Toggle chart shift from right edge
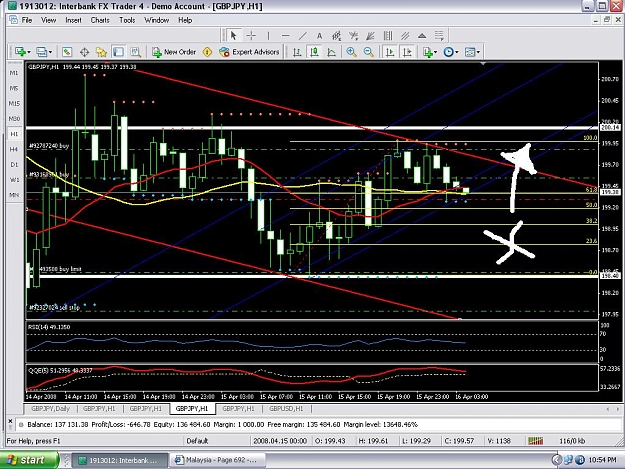This screenshot has width=625, height=469. 407,52
